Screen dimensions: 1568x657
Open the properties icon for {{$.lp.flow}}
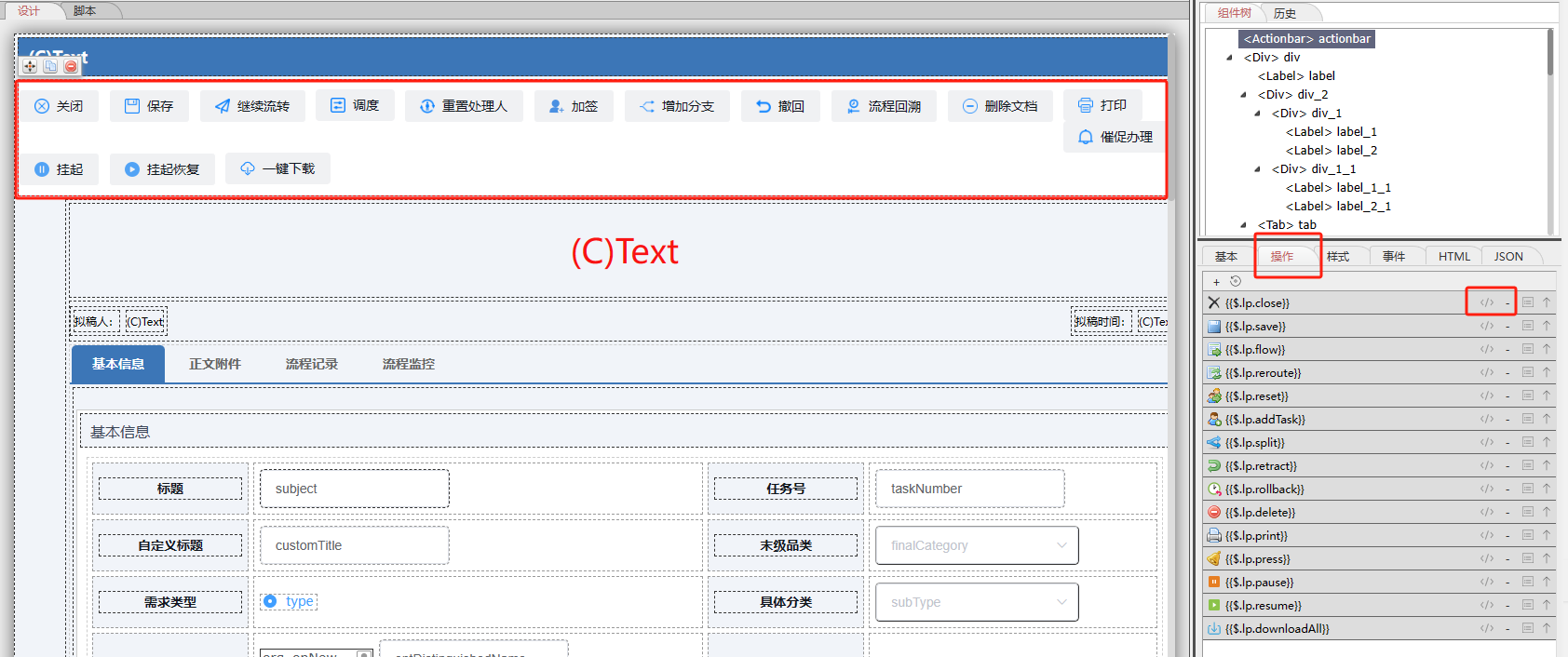click(1528, 349)
